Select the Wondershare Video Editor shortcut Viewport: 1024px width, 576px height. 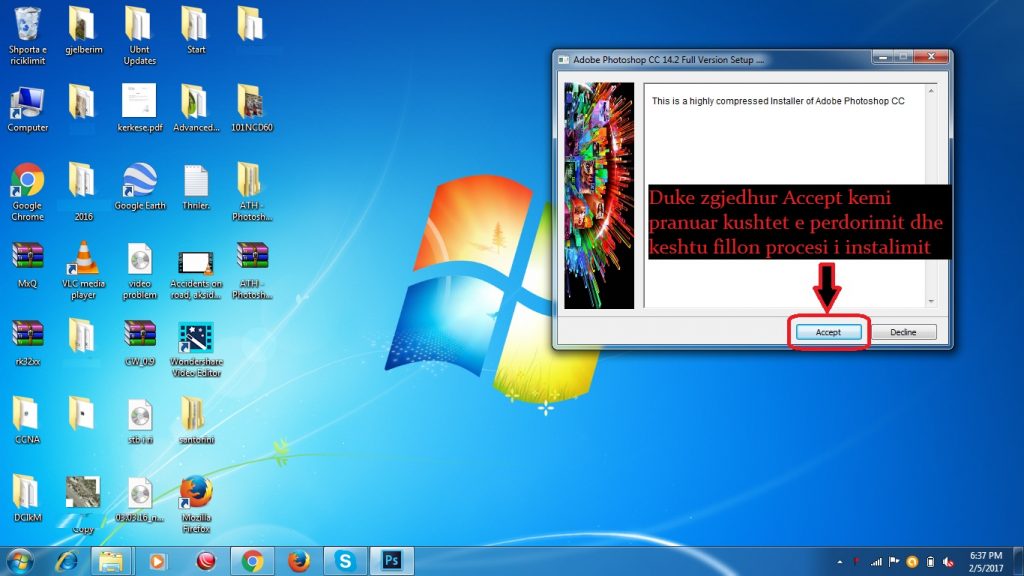click(x=196, y=349)
